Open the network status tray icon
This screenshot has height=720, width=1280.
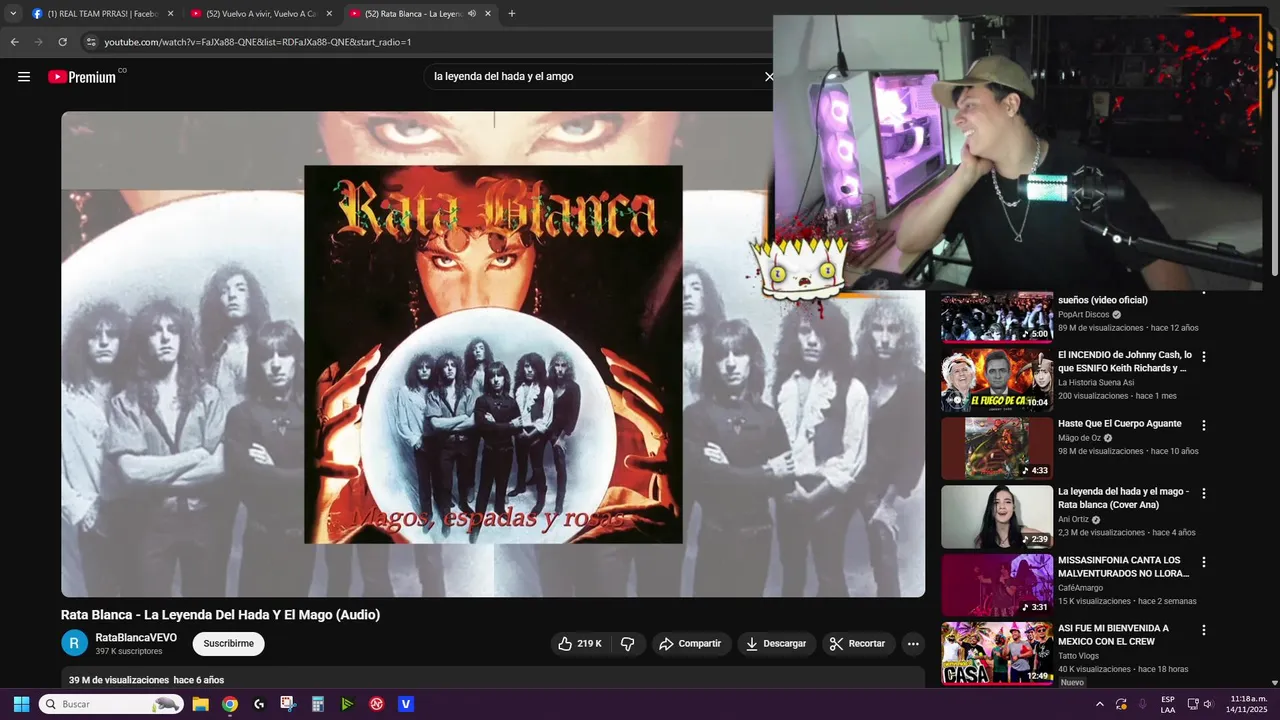tap(1193, 704)
